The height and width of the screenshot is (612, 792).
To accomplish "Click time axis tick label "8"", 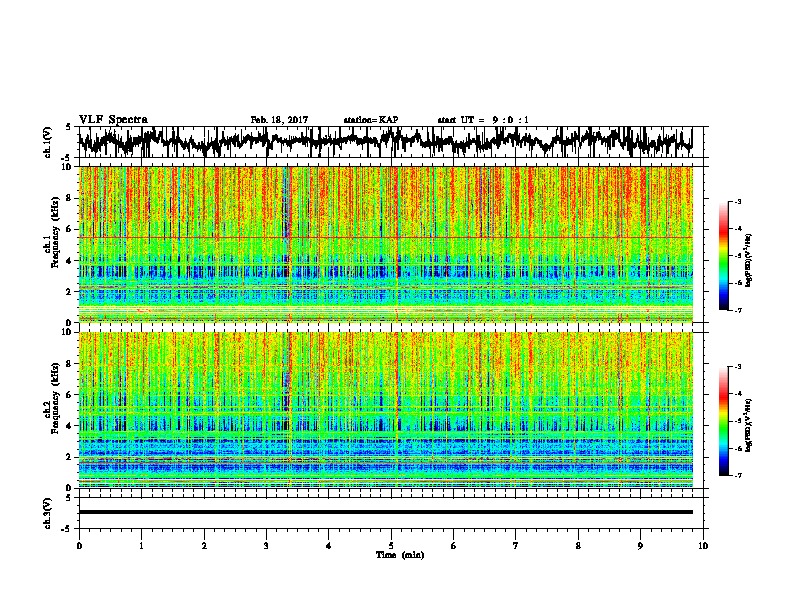I will pos(578,546).
